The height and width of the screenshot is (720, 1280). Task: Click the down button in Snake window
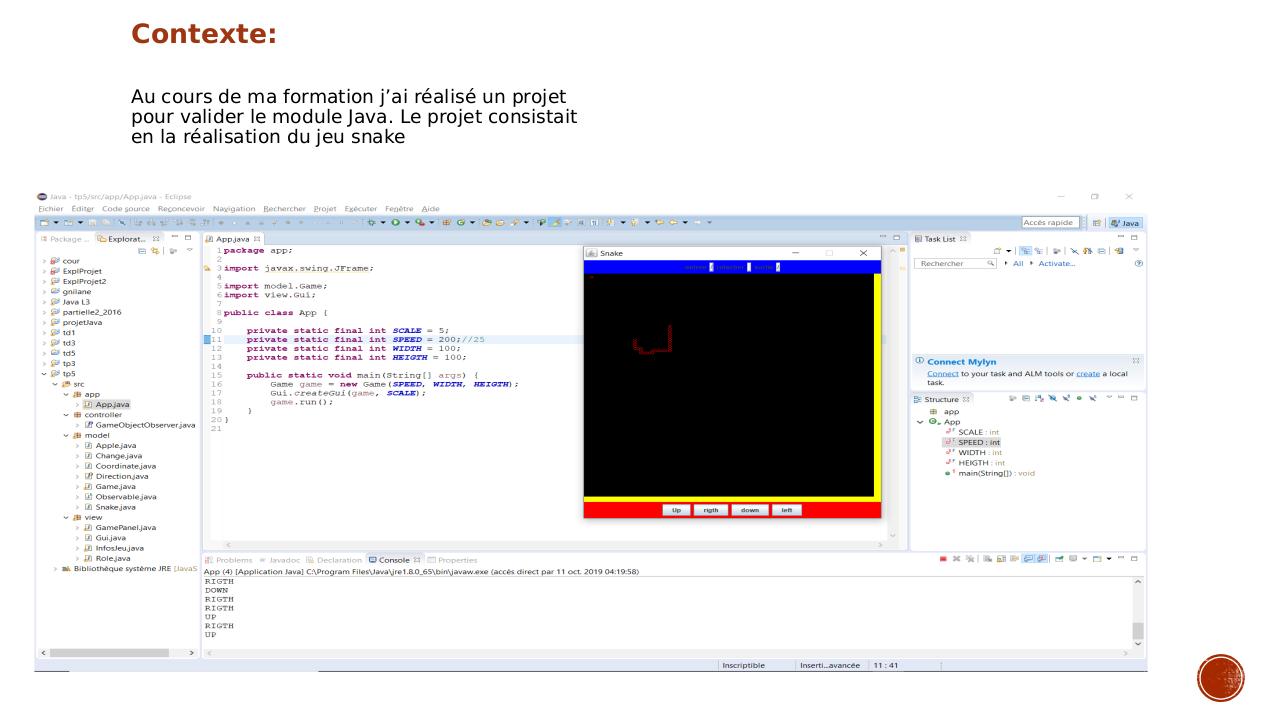pos(750,510)
